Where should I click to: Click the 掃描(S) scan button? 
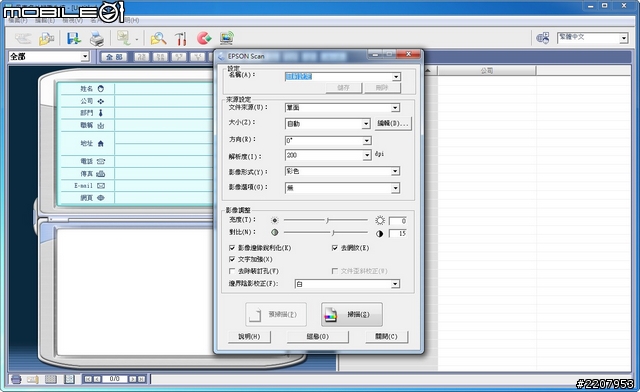(352, 314)
